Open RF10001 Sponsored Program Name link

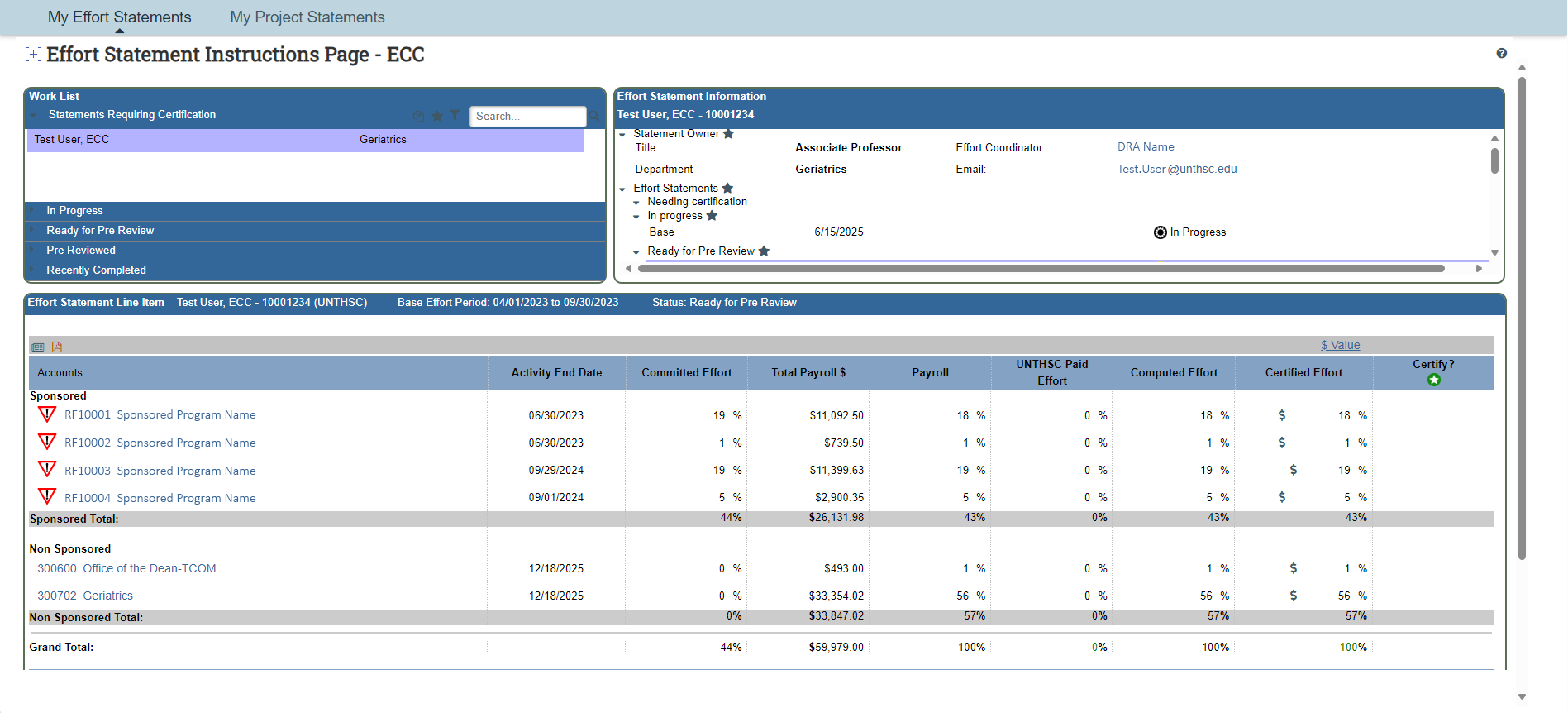(160, 415)
